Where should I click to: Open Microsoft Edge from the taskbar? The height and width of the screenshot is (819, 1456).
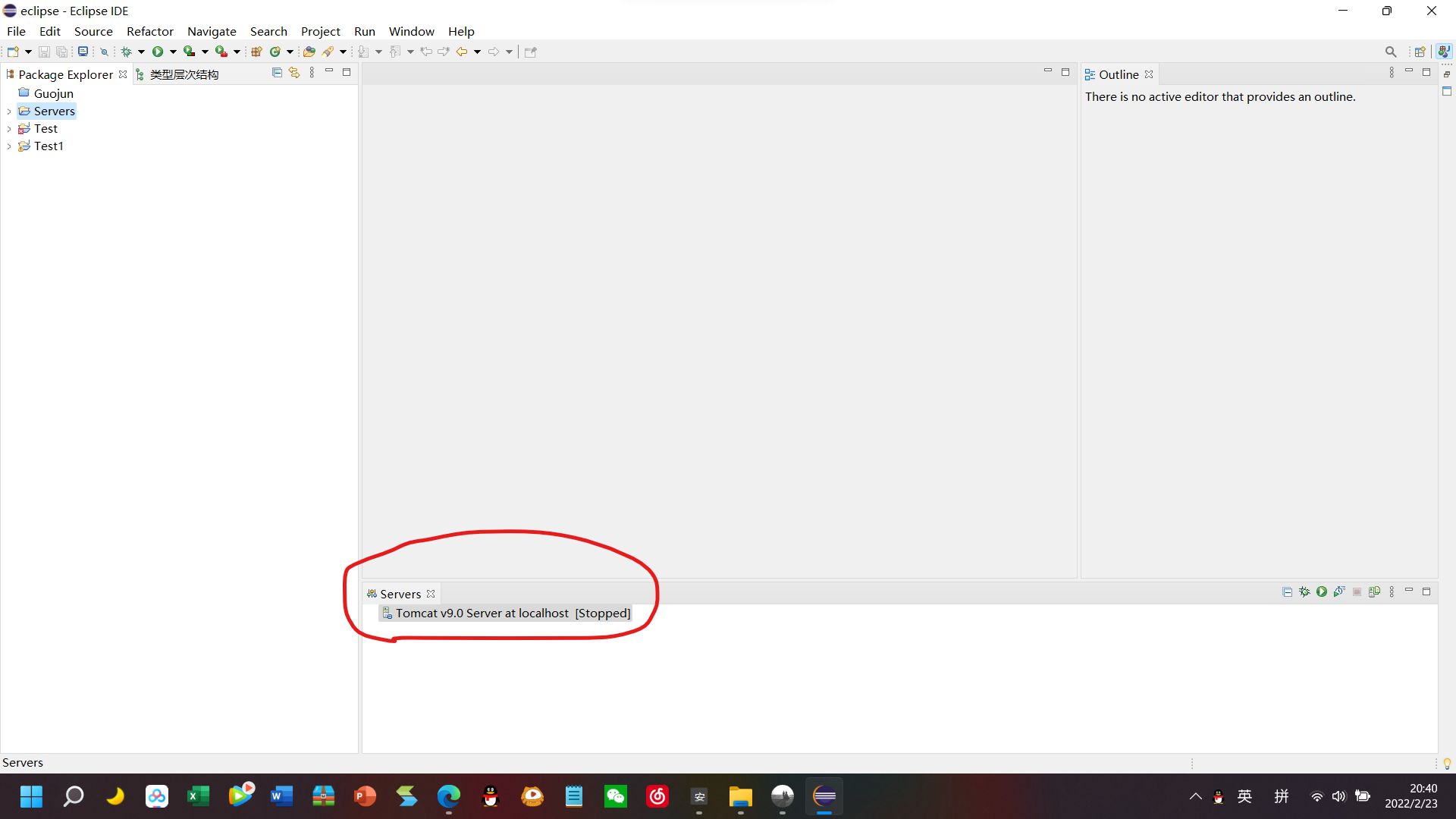click(449, 796)
